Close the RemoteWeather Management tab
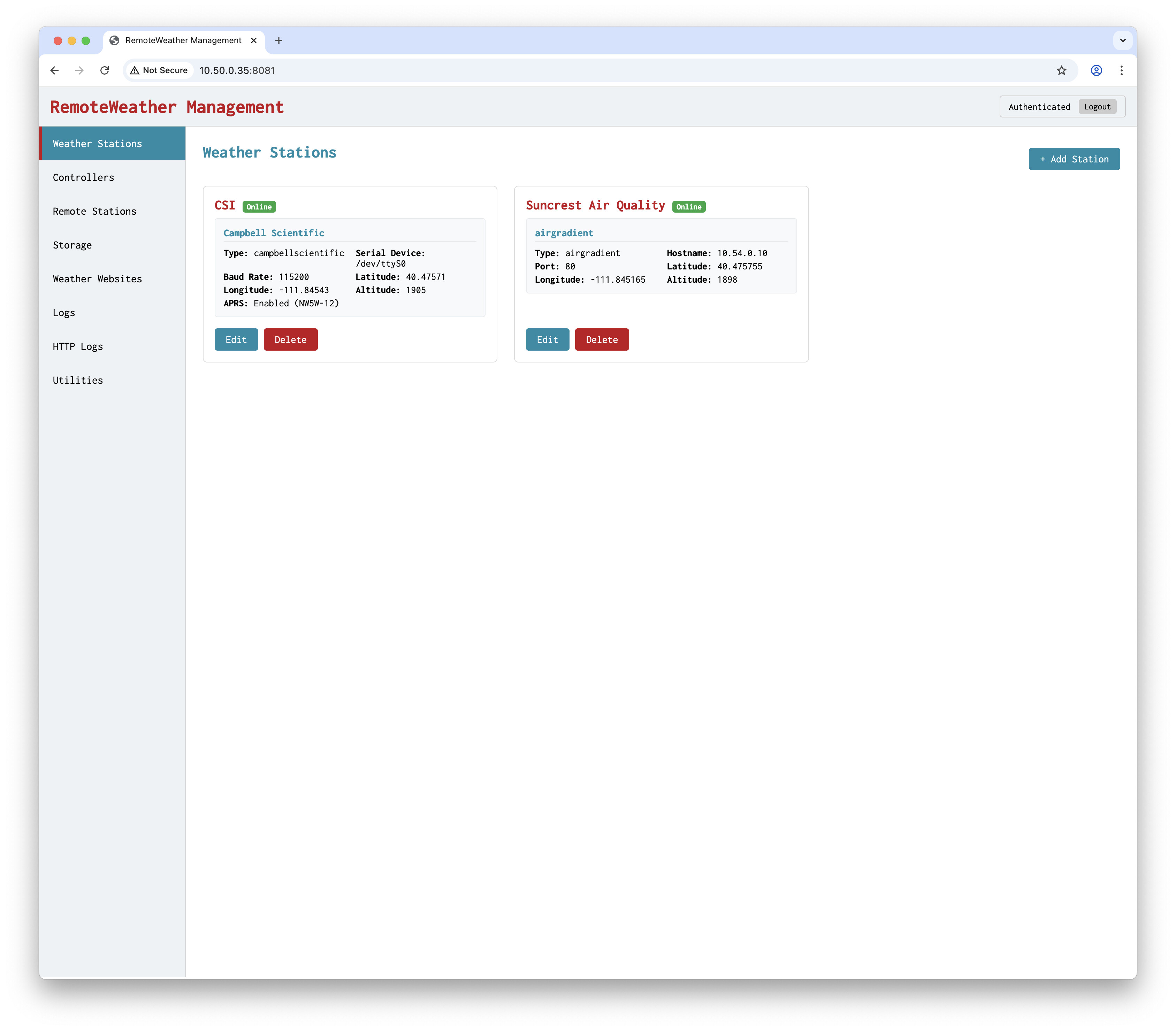The height and width of the screenshot is (1031, 1176). pos(254,40)
